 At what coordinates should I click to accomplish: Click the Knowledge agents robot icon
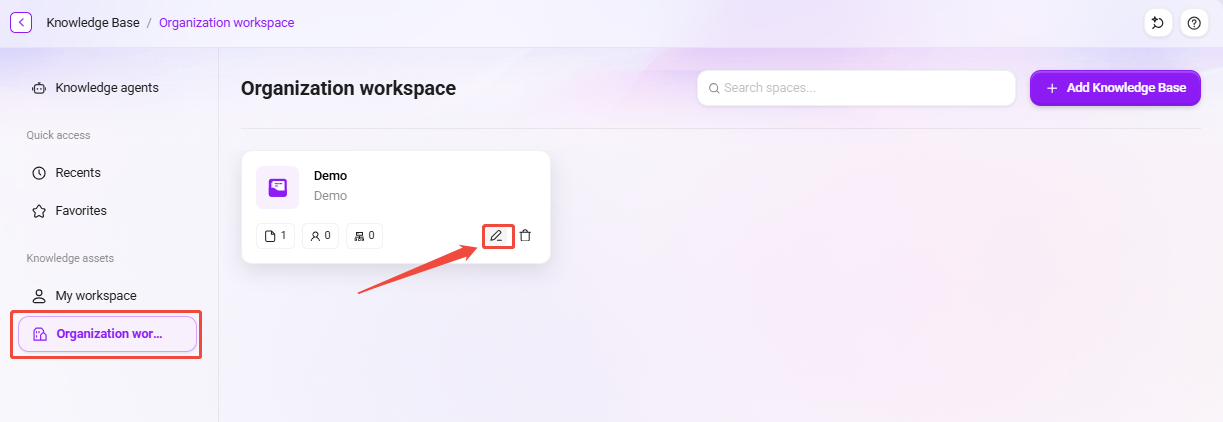pyautogui.click(x=39, y=88)
